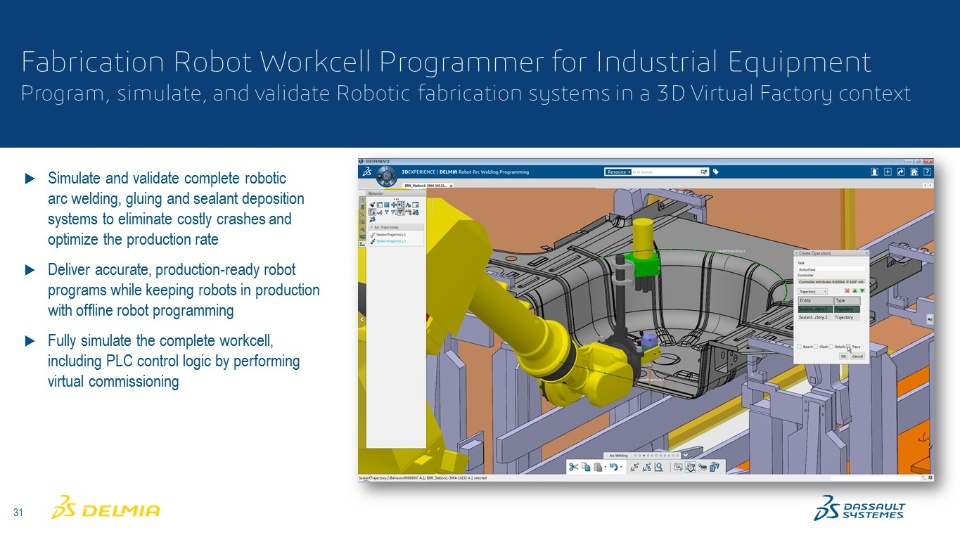Click the scissors cut icon in bottom toolbar
The image size is (960, 540).
tap(574, 467)
